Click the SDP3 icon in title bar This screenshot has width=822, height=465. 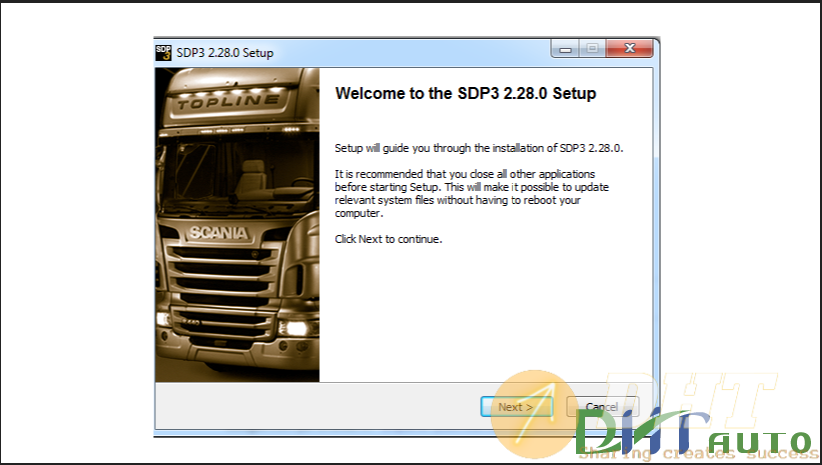coord(164,52)
